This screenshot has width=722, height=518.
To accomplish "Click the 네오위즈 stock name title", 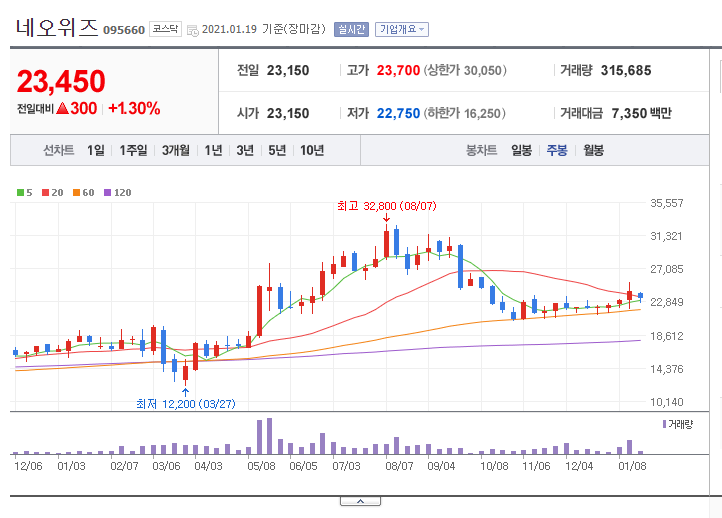I will click(x=57, y=27).
